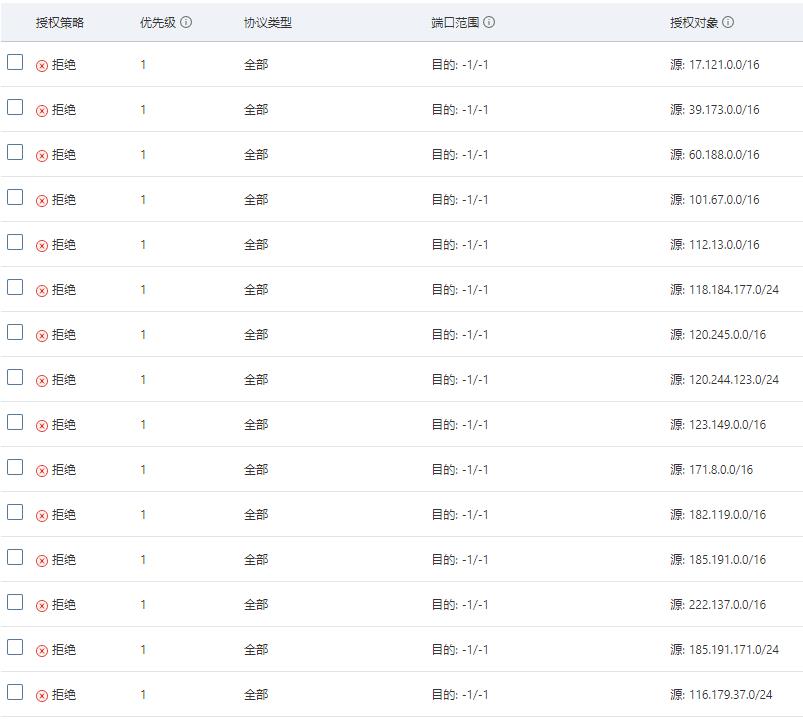Click source address 源: 123.149.0.0/16

[x=718, y=424]
